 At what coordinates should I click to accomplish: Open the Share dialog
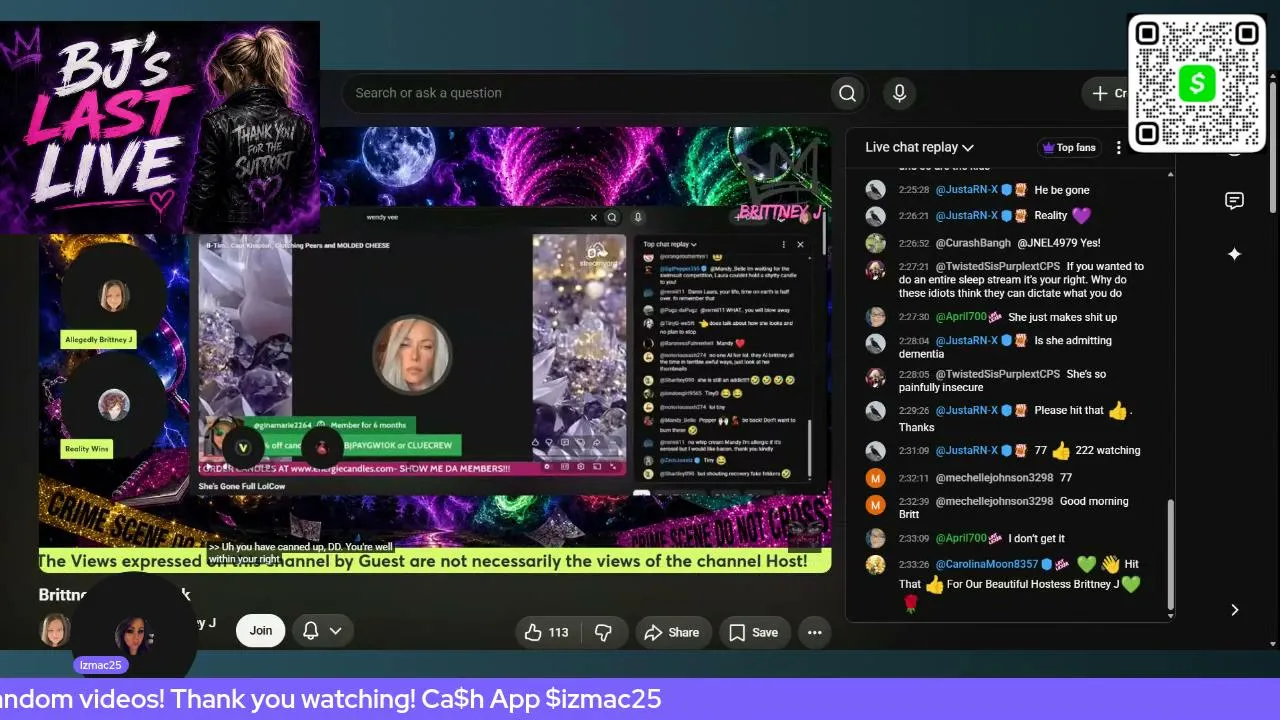click(672, 632)
